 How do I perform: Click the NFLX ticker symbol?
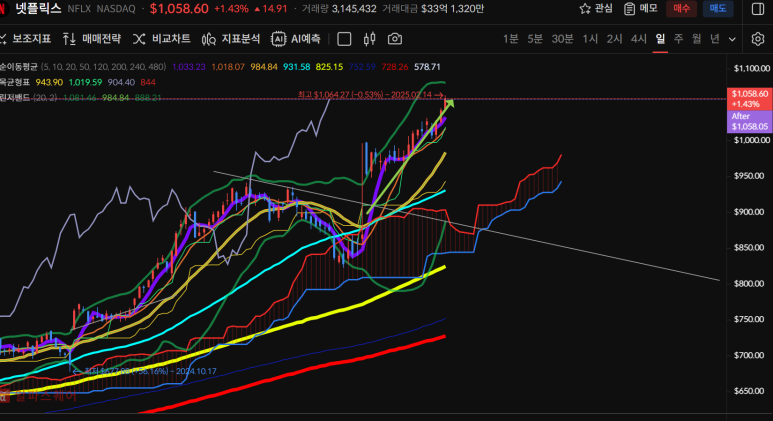pyautogui.click(x=79, y=9)
